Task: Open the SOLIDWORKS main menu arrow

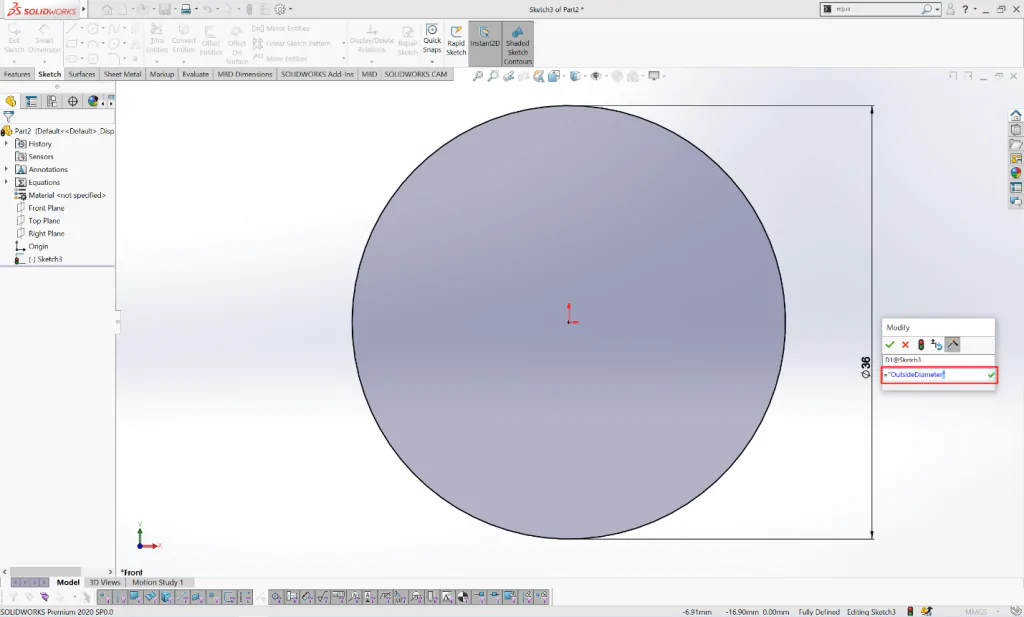Action: (84, 9)
